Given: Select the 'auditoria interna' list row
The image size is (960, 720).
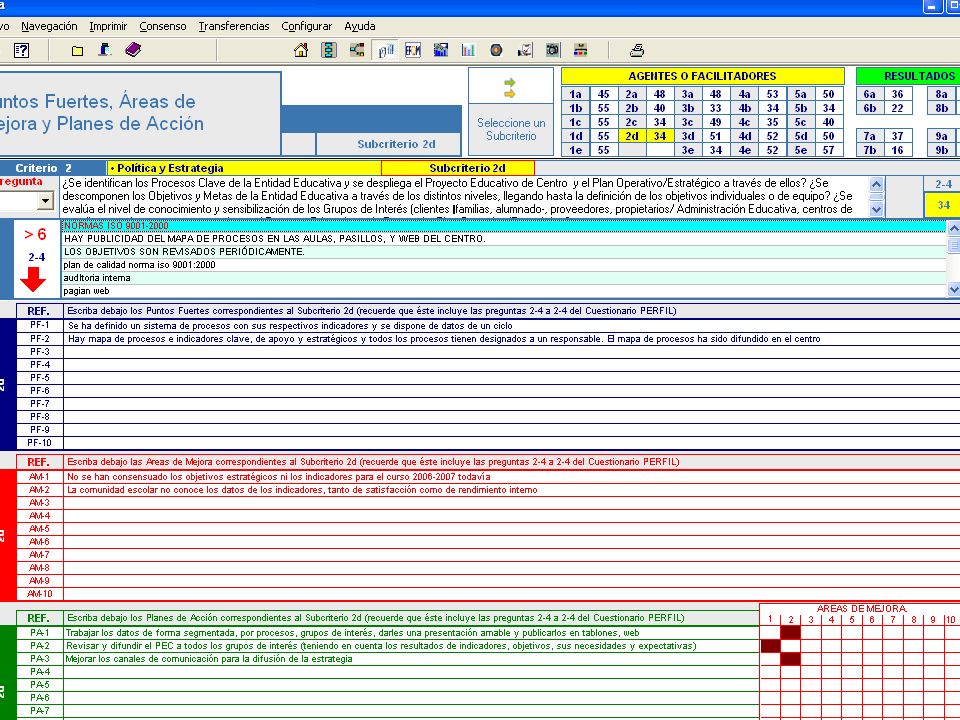Looking at the screenshot, I should (x=504, y=278).
